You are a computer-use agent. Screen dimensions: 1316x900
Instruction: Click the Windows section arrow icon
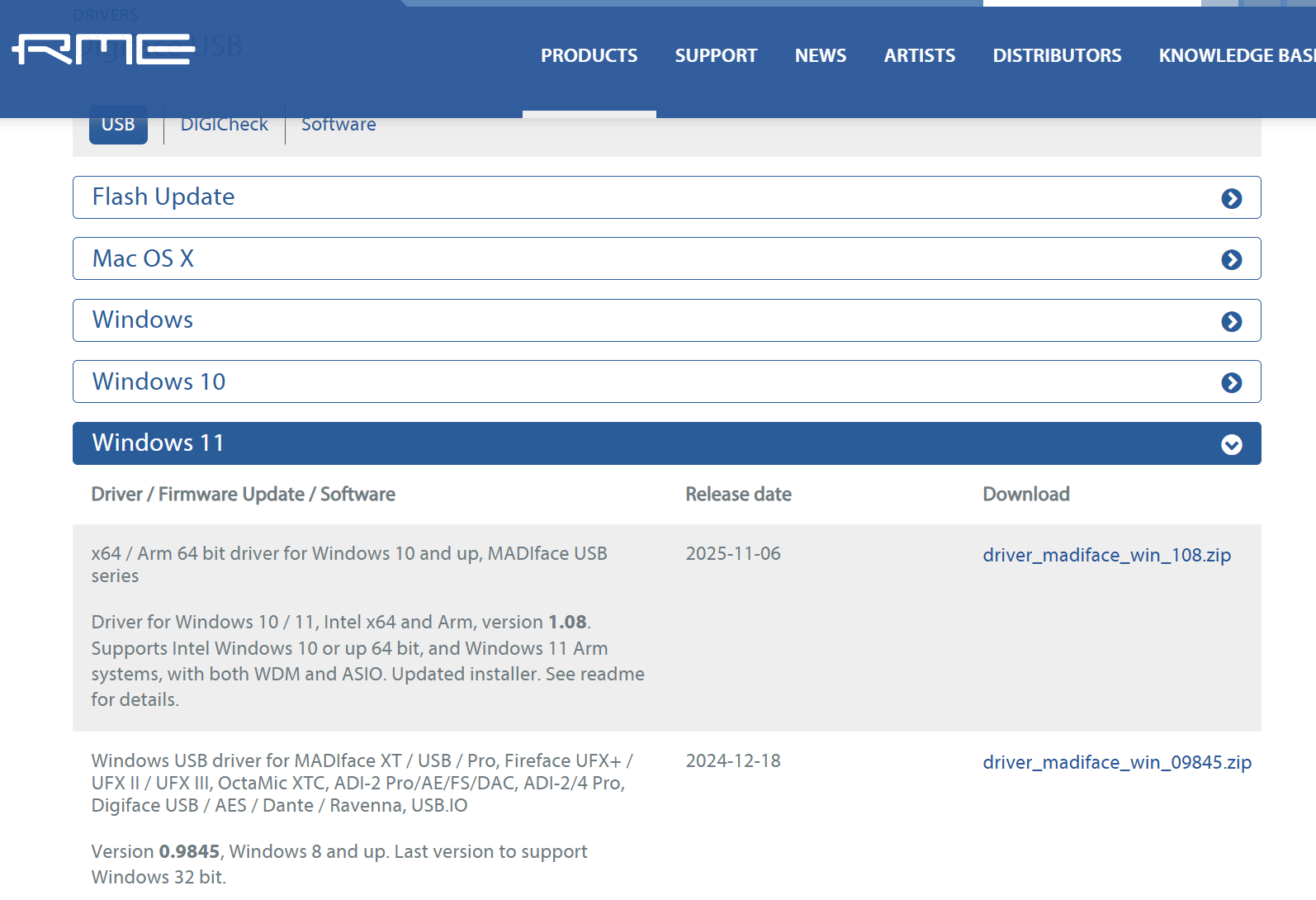(1231, 321)
